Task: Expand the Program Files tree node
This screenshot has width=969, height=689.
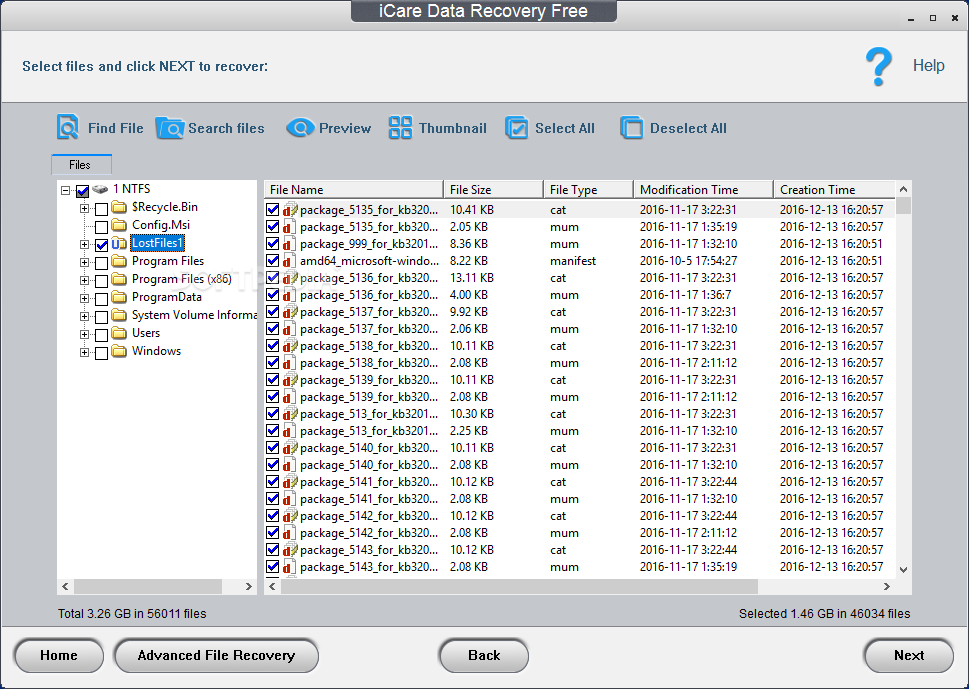Action: [x=85, y=262]
